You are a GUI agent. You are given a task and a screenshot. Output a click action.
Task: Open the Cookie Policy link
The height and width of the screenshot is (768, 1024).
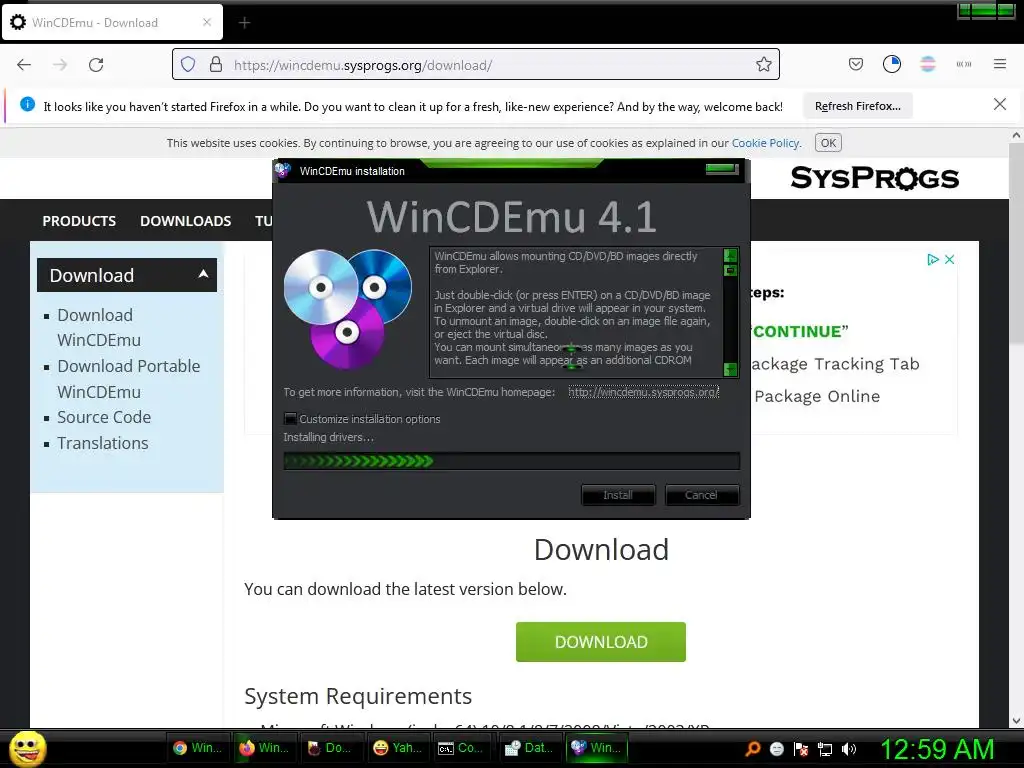coord(765,143)
